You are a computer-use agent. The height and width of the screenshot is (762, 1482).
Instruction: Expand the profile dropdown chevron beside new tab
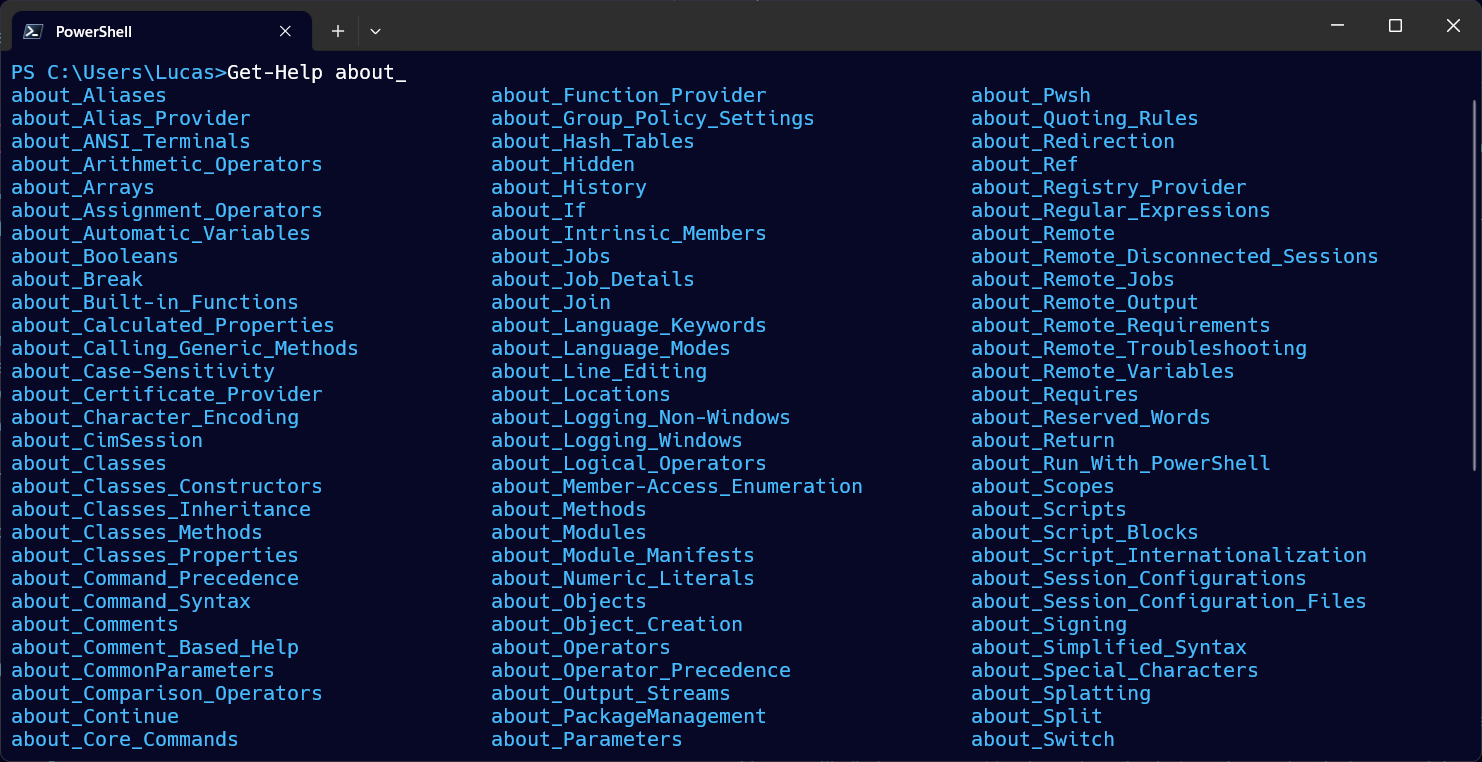tap(375, 31)
